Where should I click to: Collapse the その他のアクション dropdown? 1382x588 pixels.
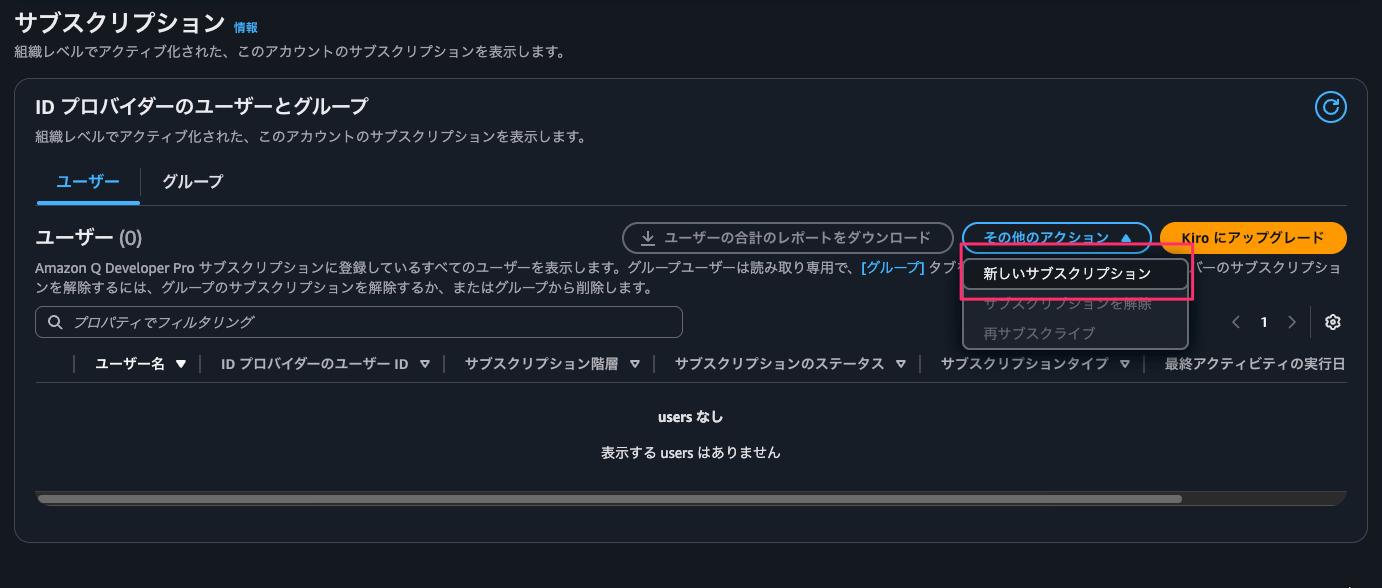[x=1056, y=238]
